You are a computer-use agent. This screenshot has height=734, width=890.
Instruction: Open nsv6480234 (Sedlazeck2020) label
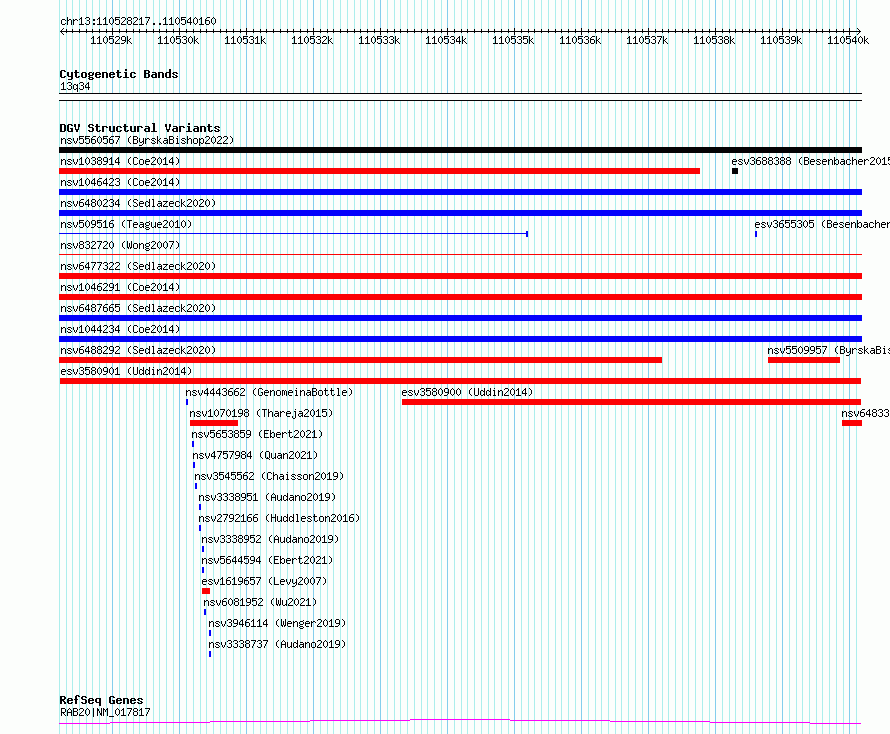(138, 203)
